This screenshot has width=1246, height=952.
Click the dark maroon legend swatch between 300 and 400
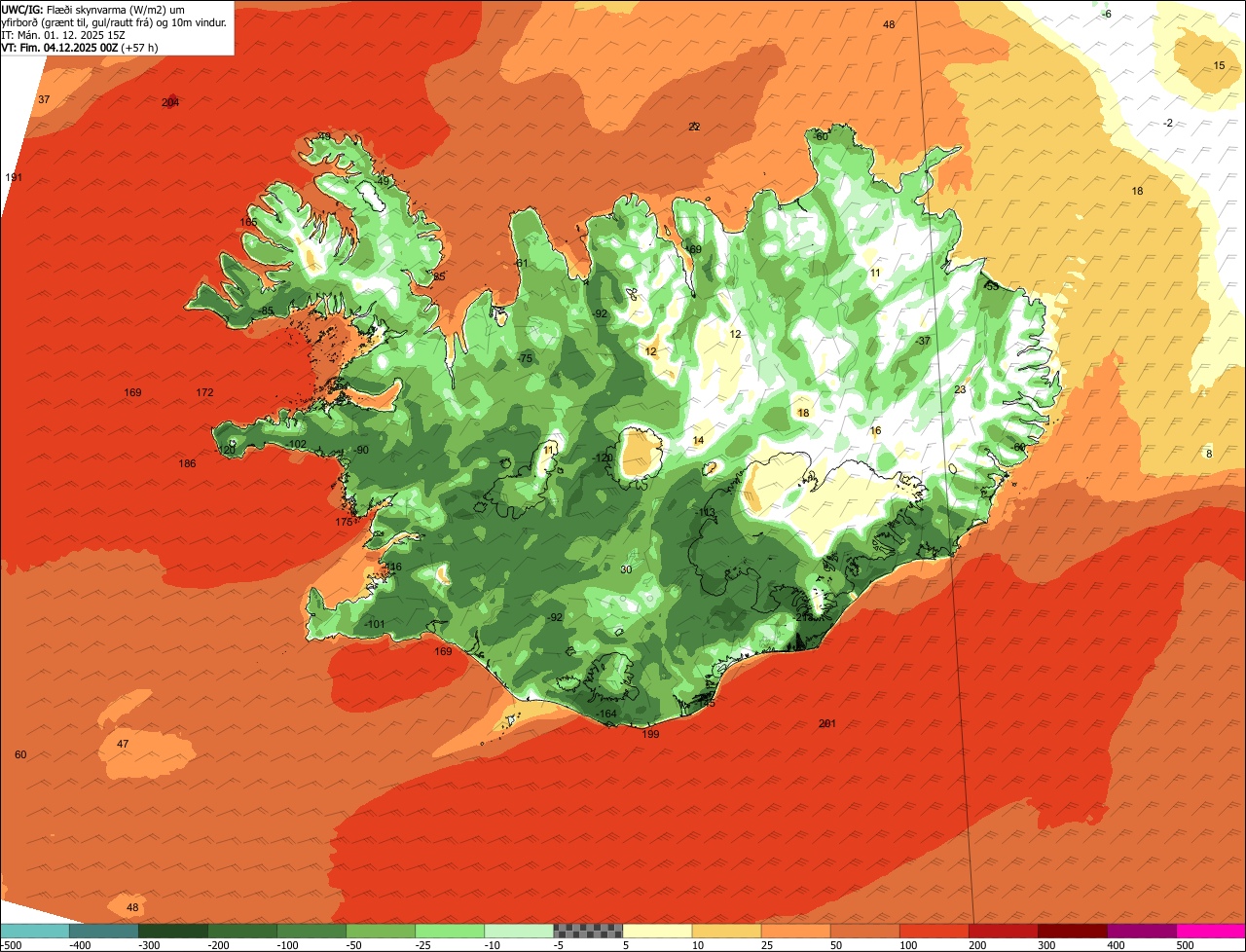pos(1072,931)
